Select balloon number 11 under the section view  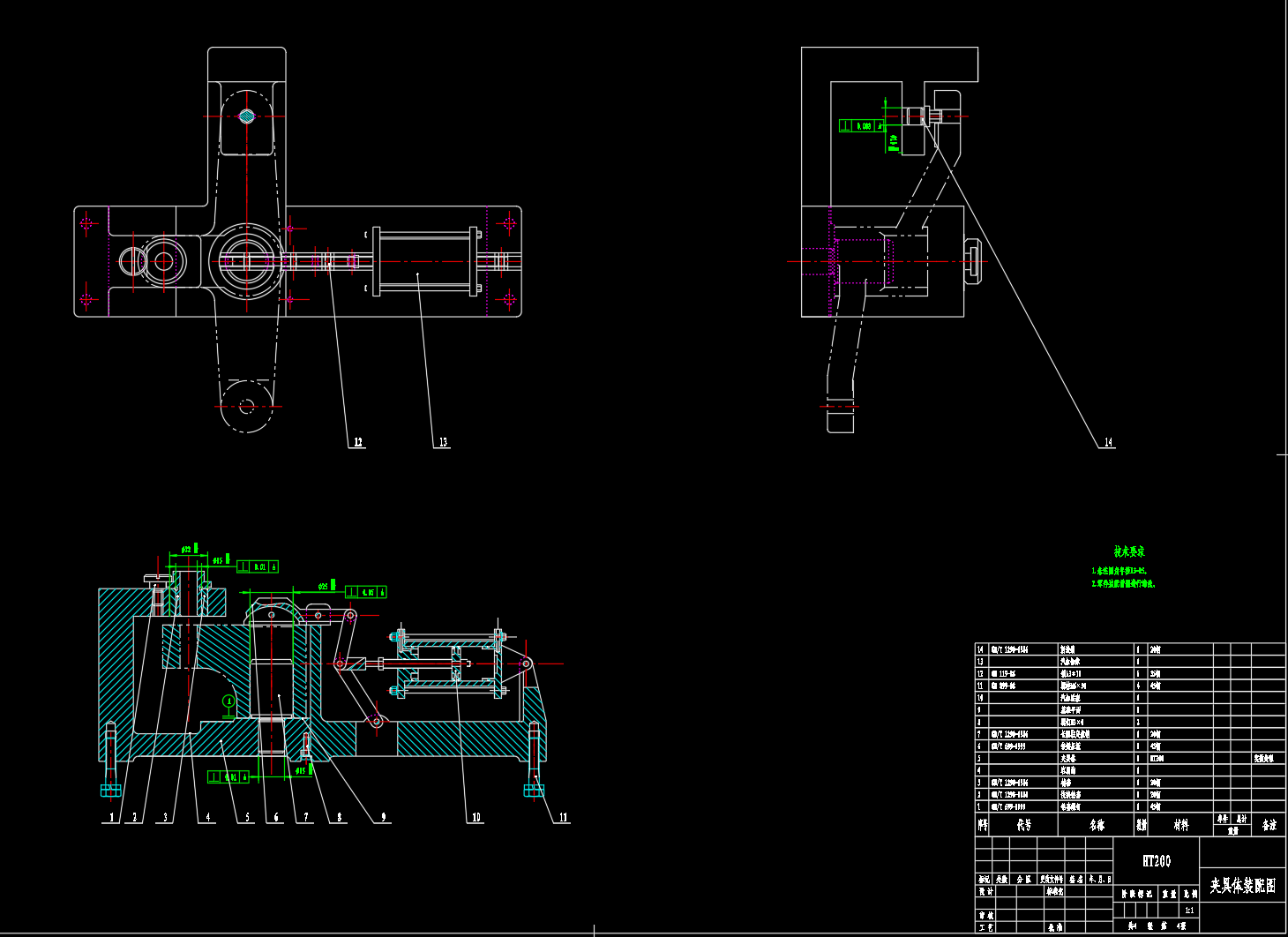pyautogui.click(x=564, y=818)
